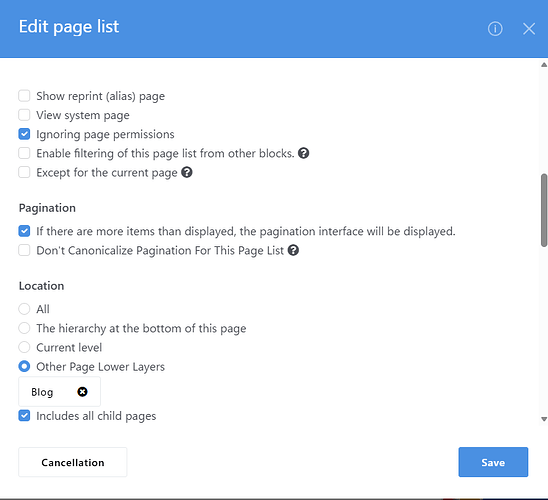The width and height of the screenshot is (548, 500).
Task: Remove the selected Blog page
Action: [x=82, y=392]
